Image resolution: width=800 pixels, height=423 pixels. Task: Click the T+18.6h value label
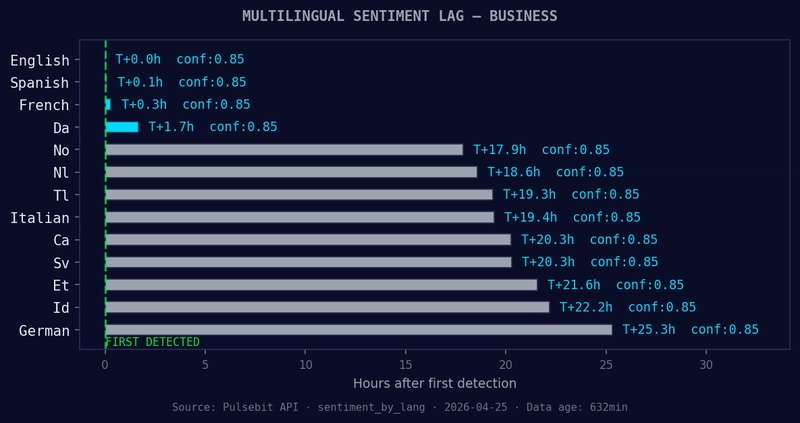pyautogui.click(x=514, y=172)
